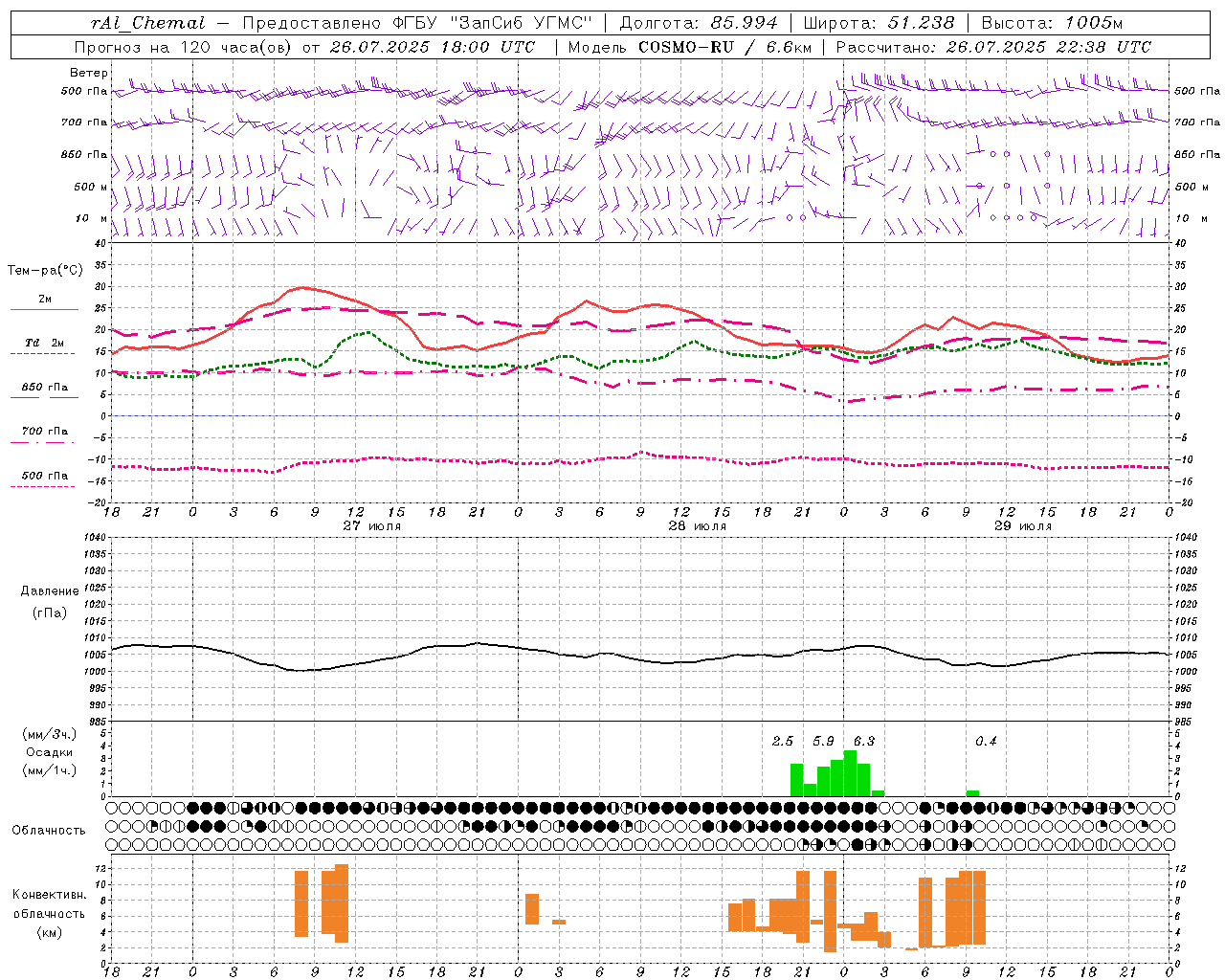Click the (мм/1ч.) precipitation unit label
Image resolution: width=1225 pixels, height=980 pixels.
[x=50, y=770]
